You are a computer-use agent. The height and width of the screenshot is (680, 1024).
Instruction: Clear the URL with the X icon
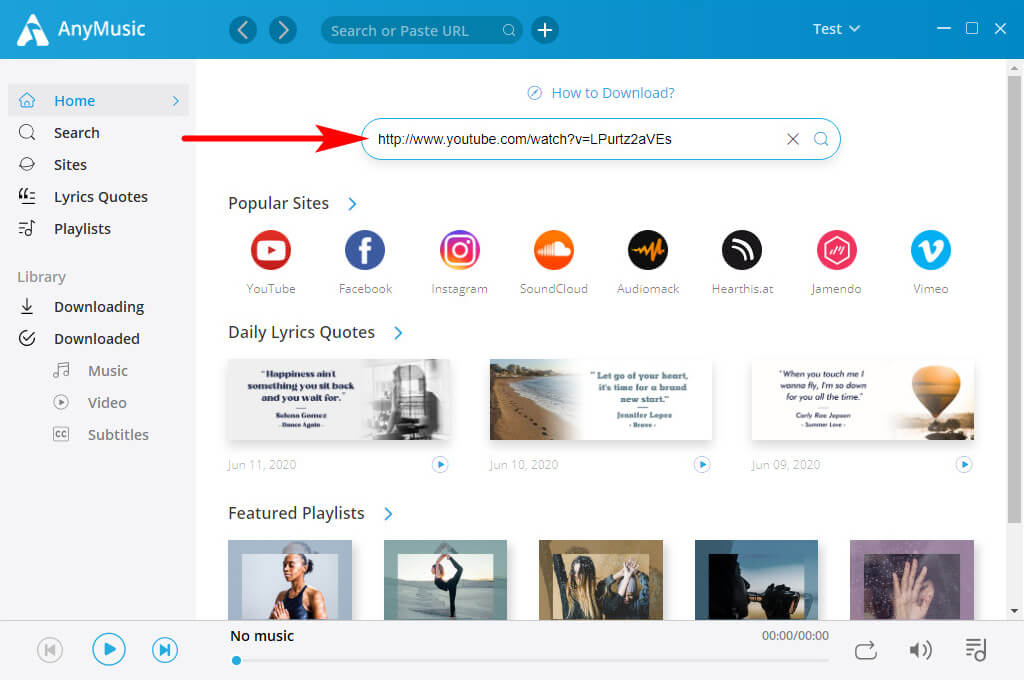793,139
